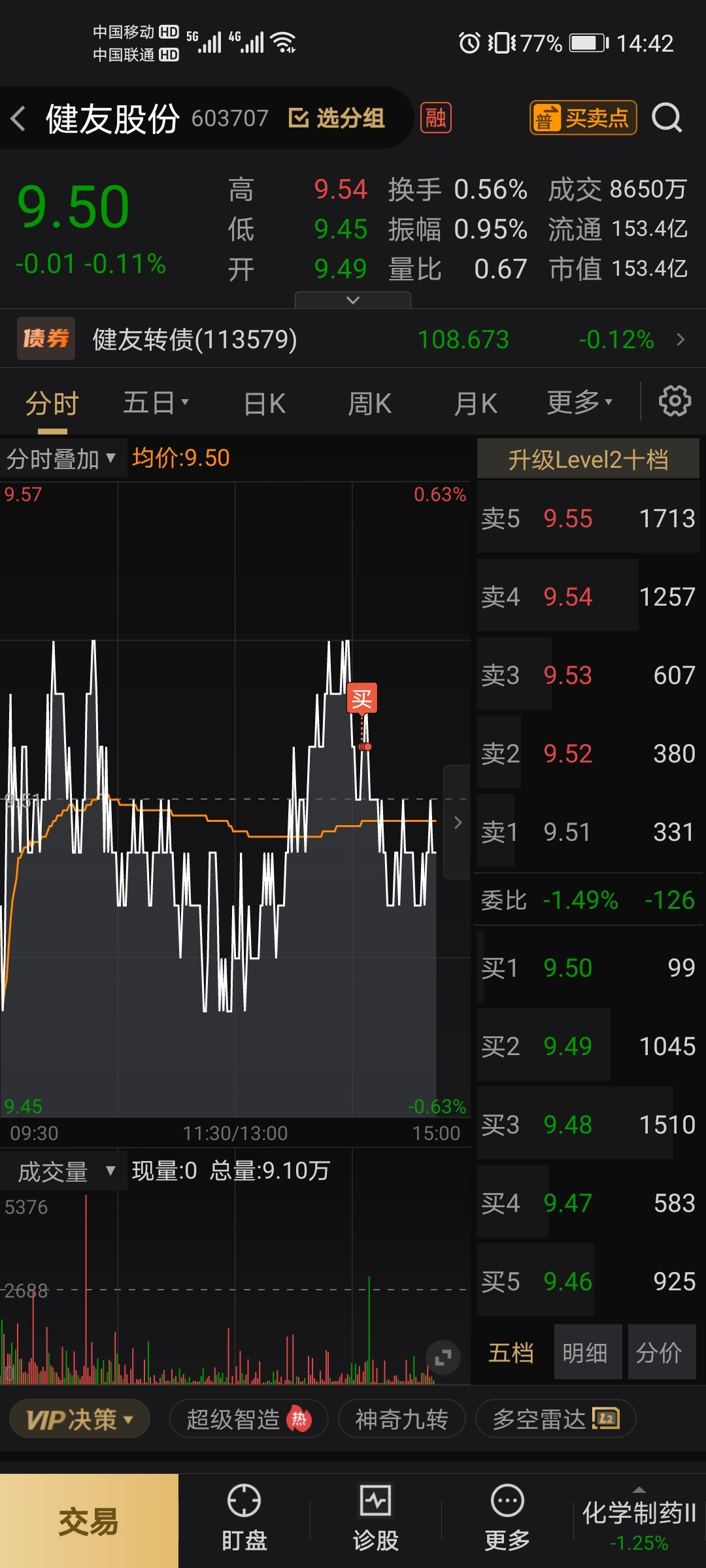Tap the gold 交易 trade button

point(89,1521)
